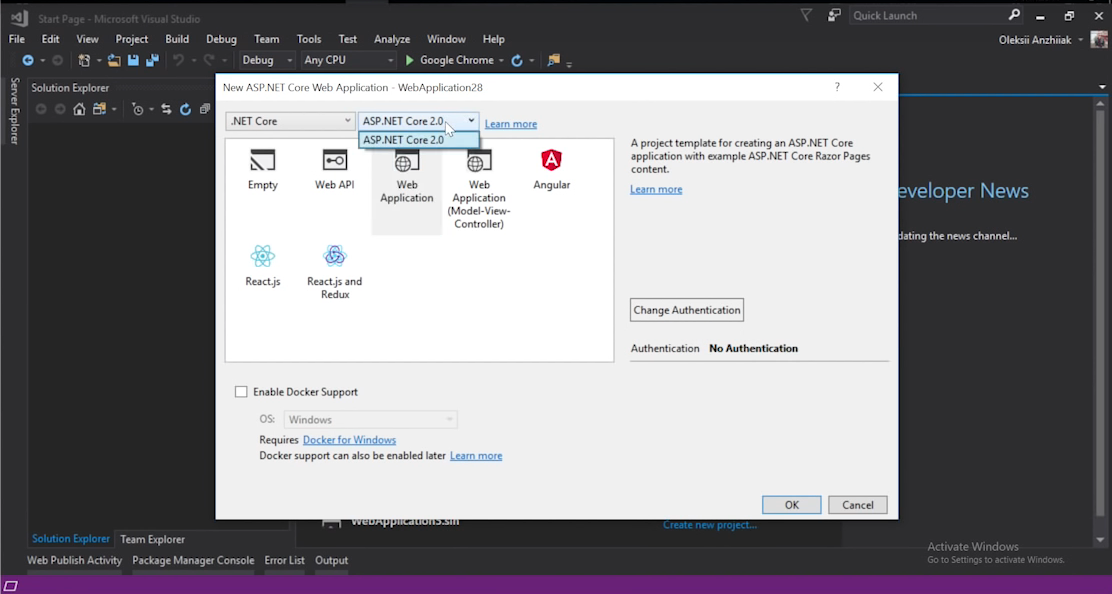Click the New Project toolbar icon

coord(84,60)
